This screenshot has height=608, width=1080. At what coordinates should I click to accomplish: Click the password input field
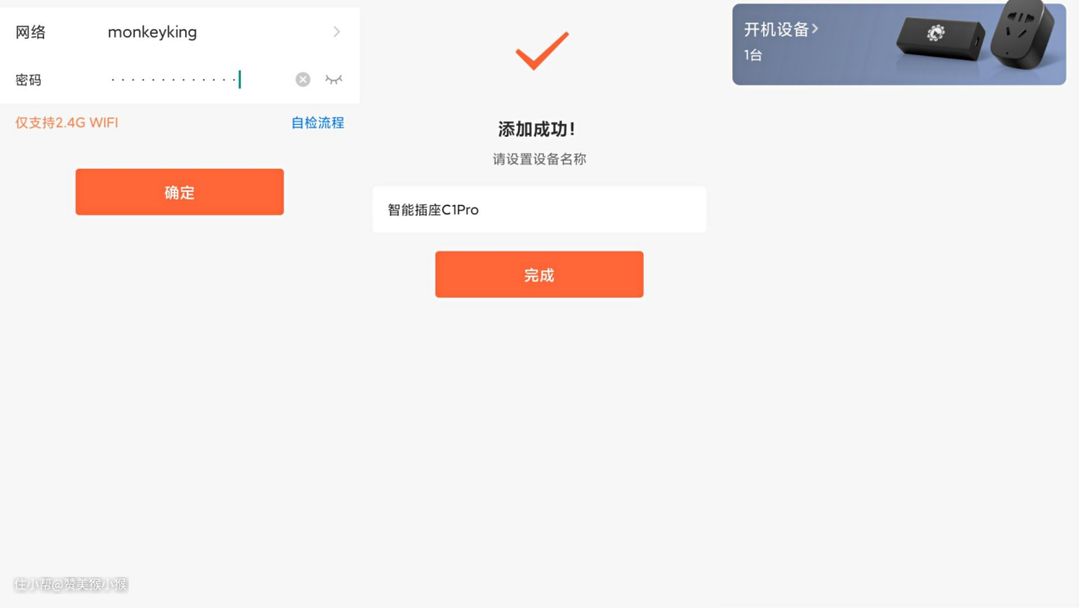(x=198, y=79)
